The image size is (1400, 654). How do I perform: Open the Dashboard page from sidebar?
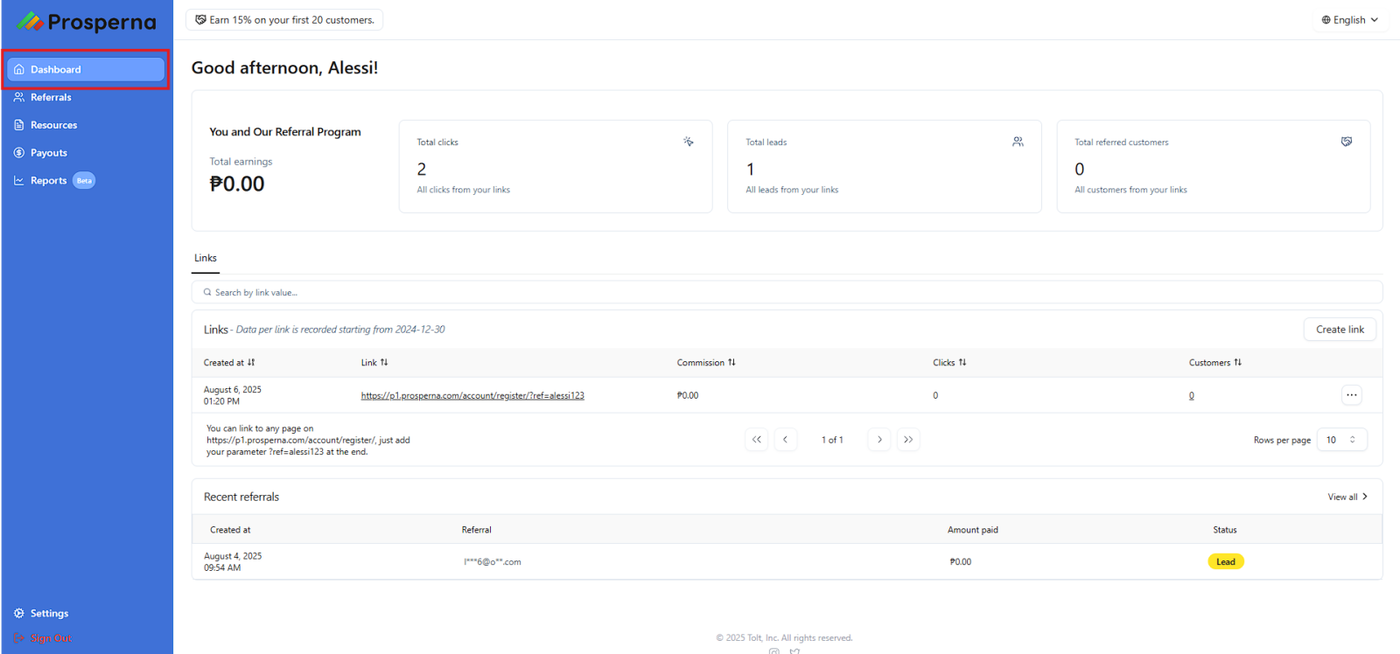click(85, 69)
